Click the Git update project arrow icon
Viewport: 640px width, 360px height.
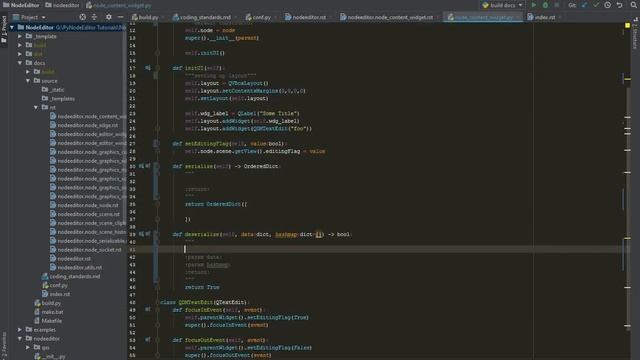[584, 5]
